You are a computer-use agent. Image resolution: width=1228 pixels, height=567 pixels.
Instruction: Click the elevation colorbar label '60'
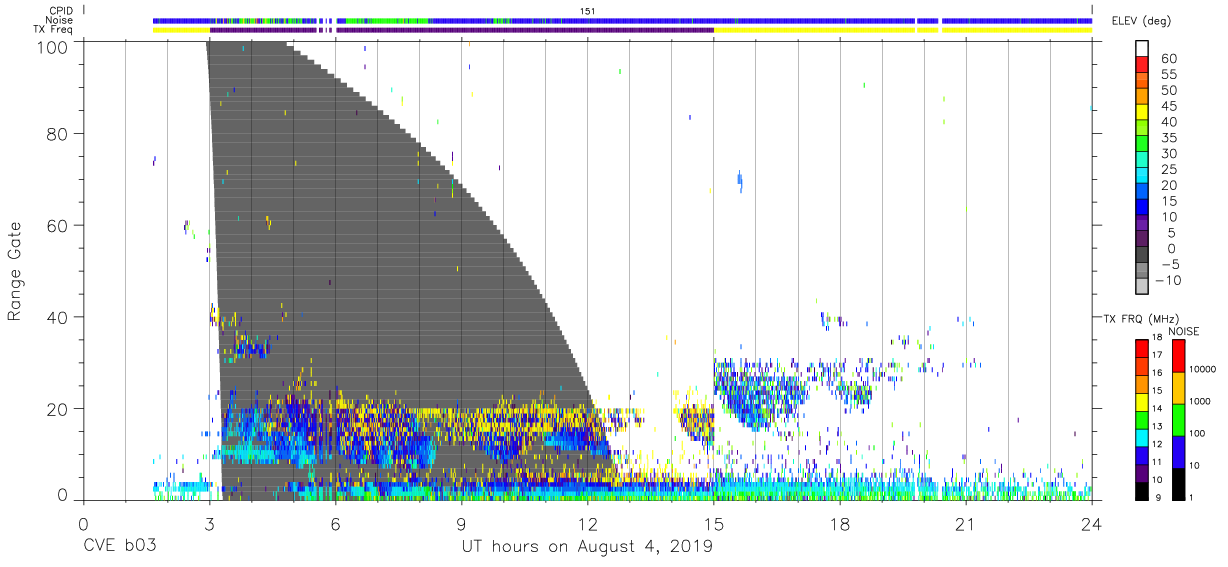pos(1169,59)
